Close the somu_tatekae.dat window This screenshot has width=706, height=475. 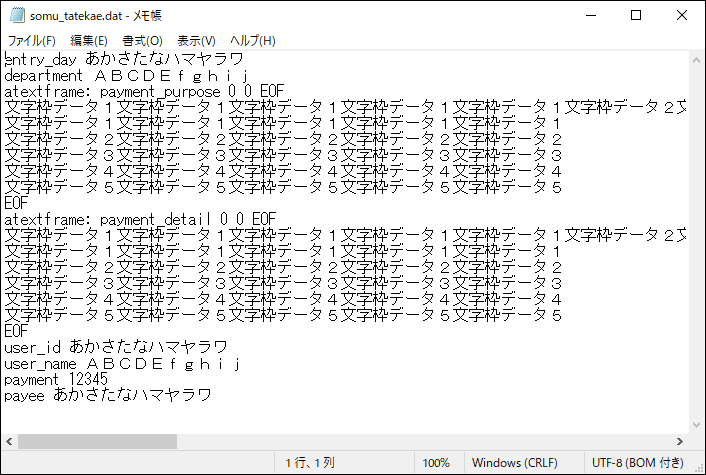coord(682,15)
